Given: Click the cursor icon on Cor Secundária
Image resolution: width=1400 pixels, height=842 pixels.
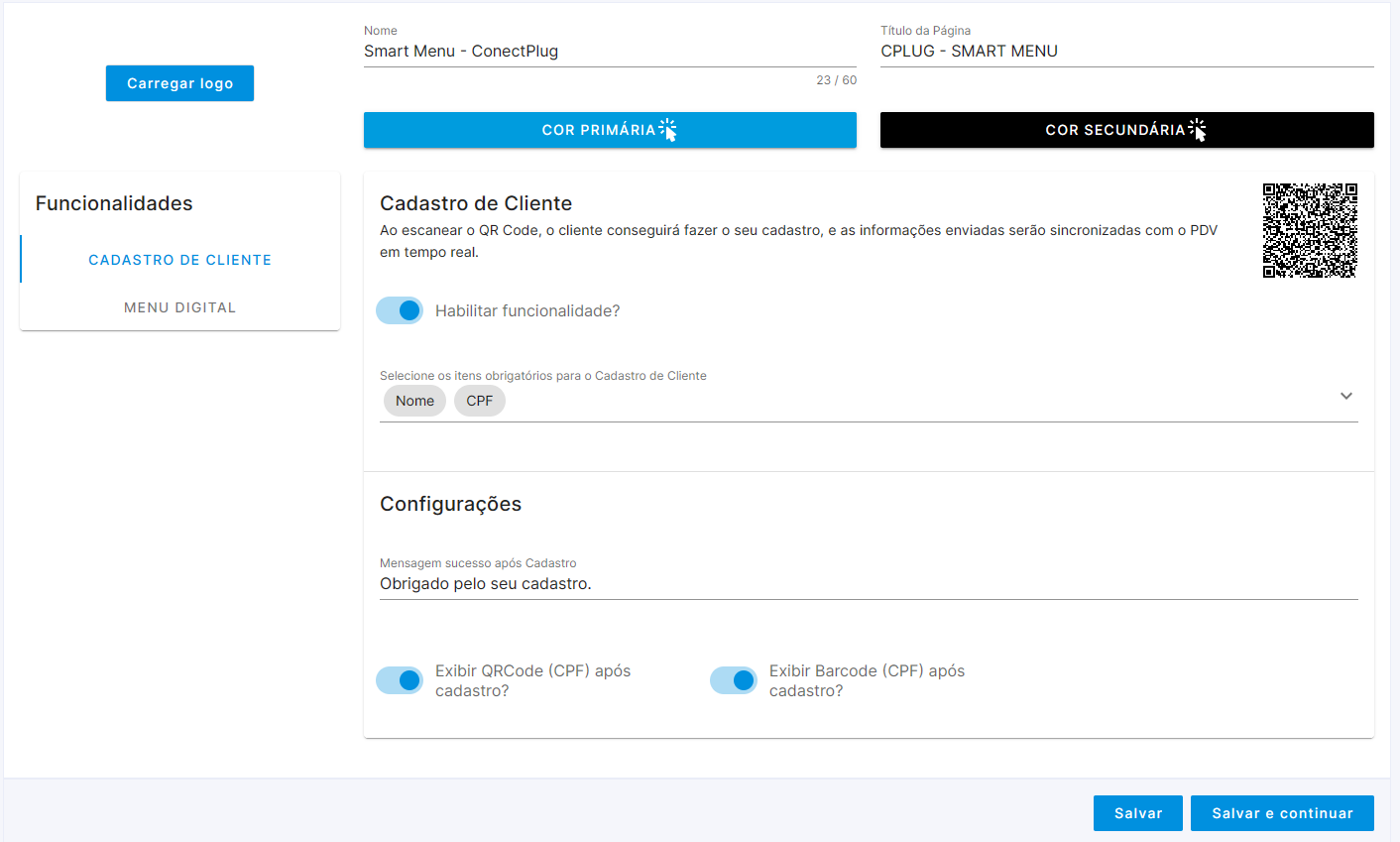Looking at the screenshot, I should pos(1198,130).
